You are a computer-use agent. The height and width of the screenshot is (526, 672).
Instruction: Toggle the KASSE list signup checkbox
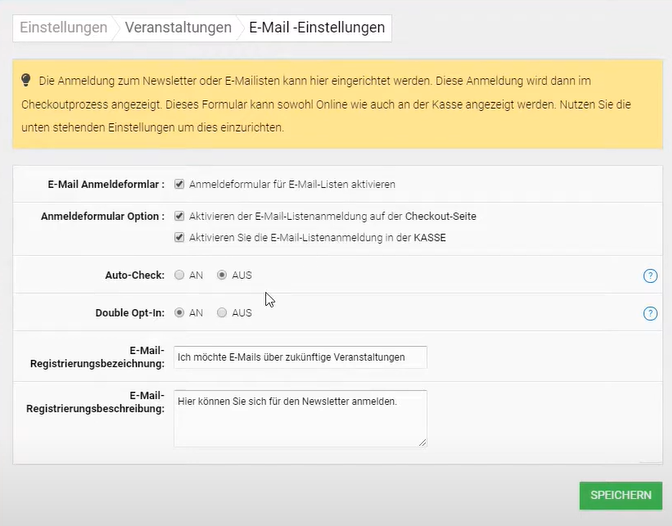click(179, 237)
